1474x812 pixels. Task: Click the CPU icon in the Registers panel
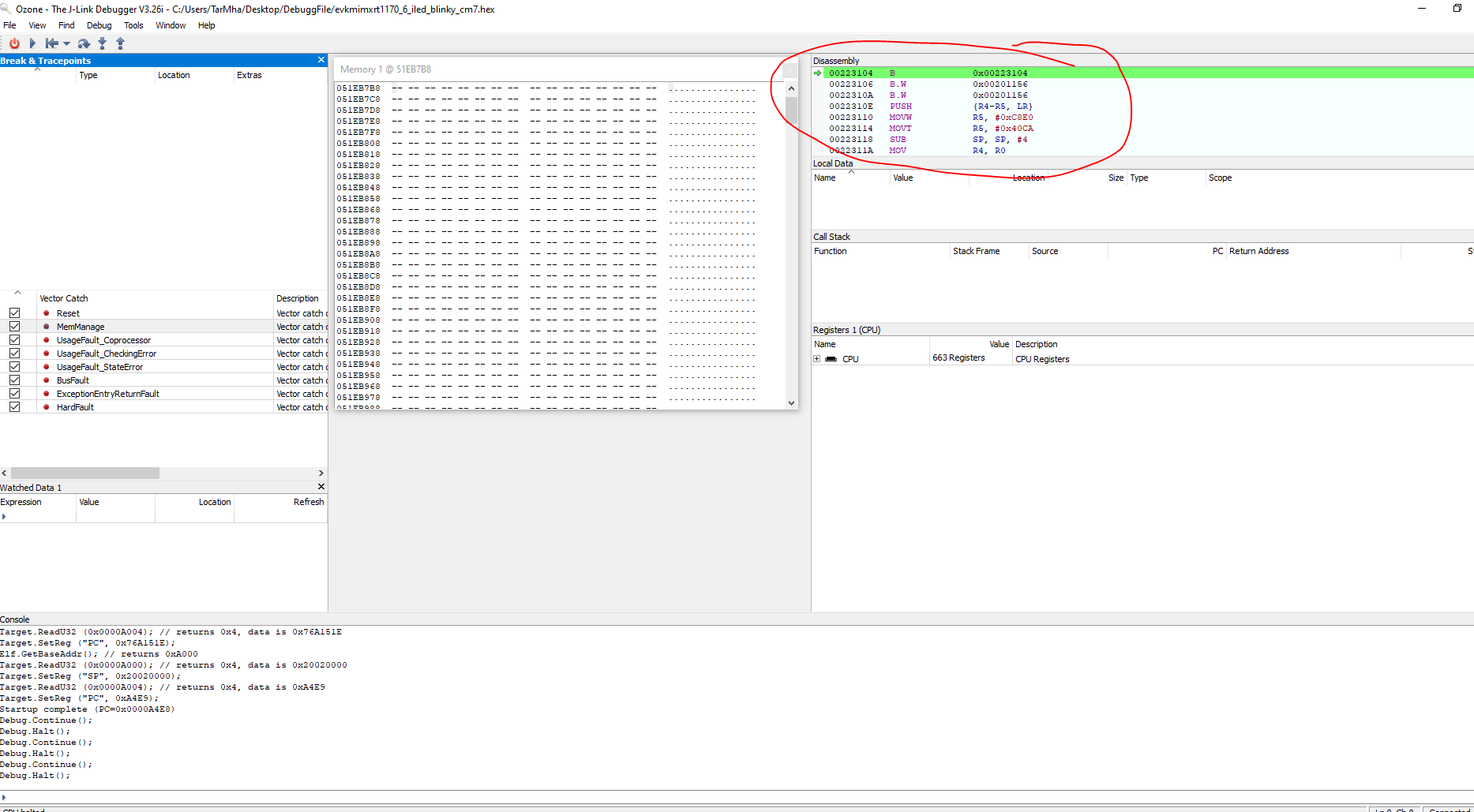831,358
